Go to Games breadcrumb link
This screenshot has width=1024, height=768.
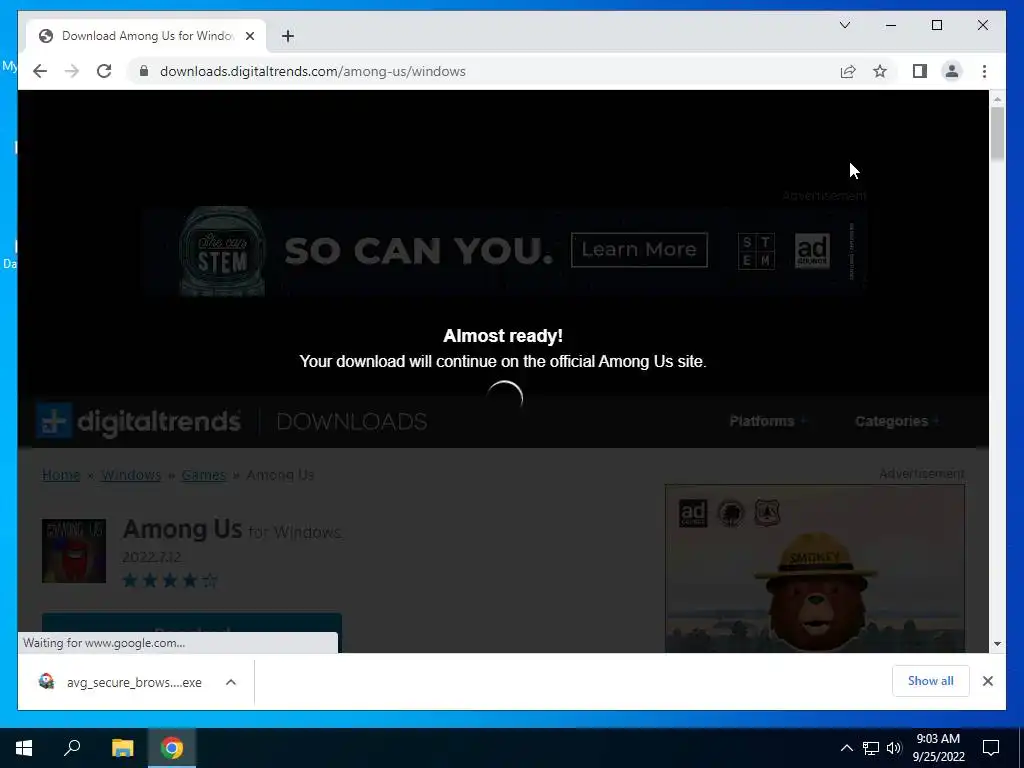point(204,475)
